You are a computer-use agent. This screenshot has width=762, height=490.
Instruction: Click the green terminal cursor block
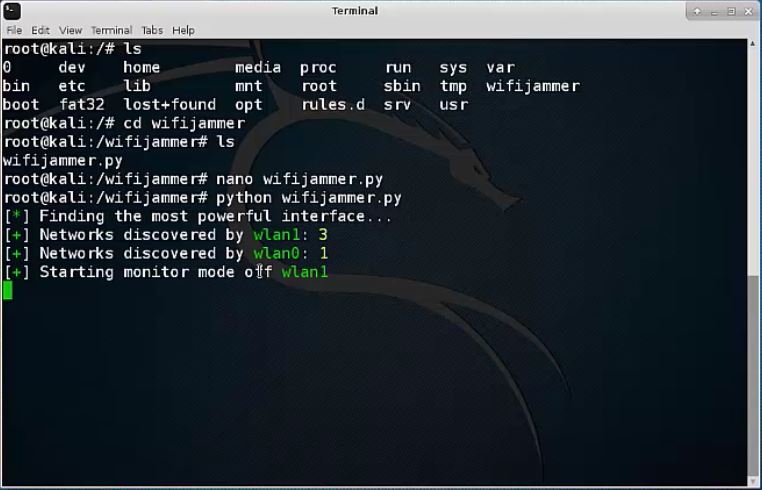[x=7, y=291]
